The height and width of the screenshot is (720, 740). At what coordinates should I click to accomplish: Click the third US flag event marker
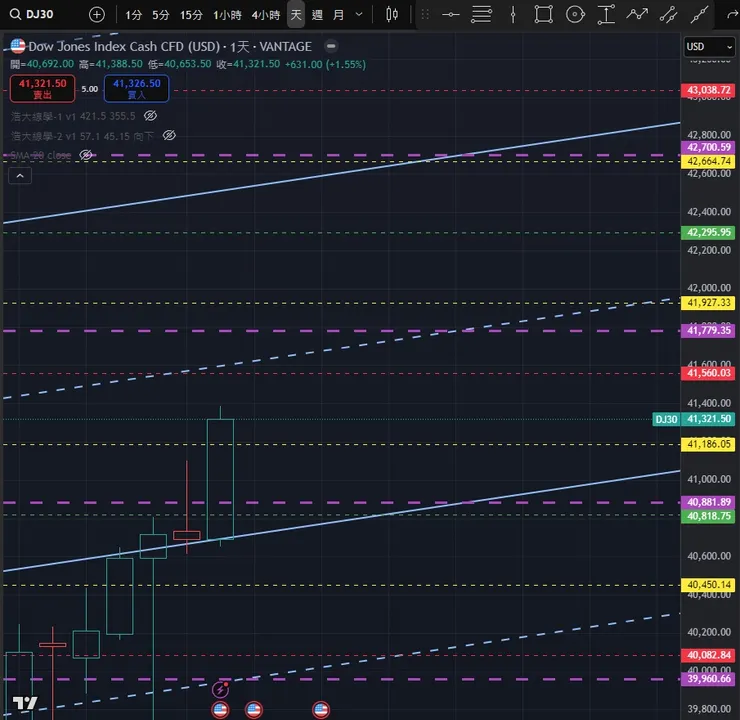tap(321, 710)
